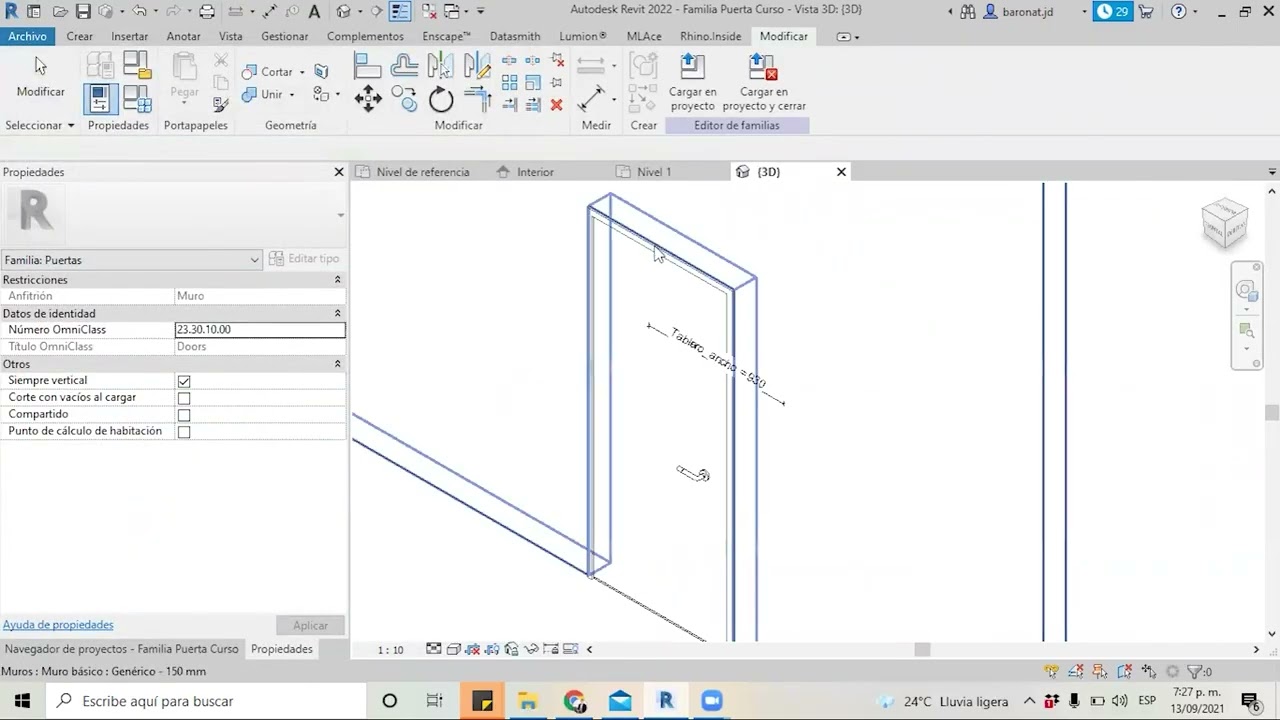Collapse the Datos de identidad section
Image resolution: width=1280 pixels, height=720 pixels.
[337, 314]
